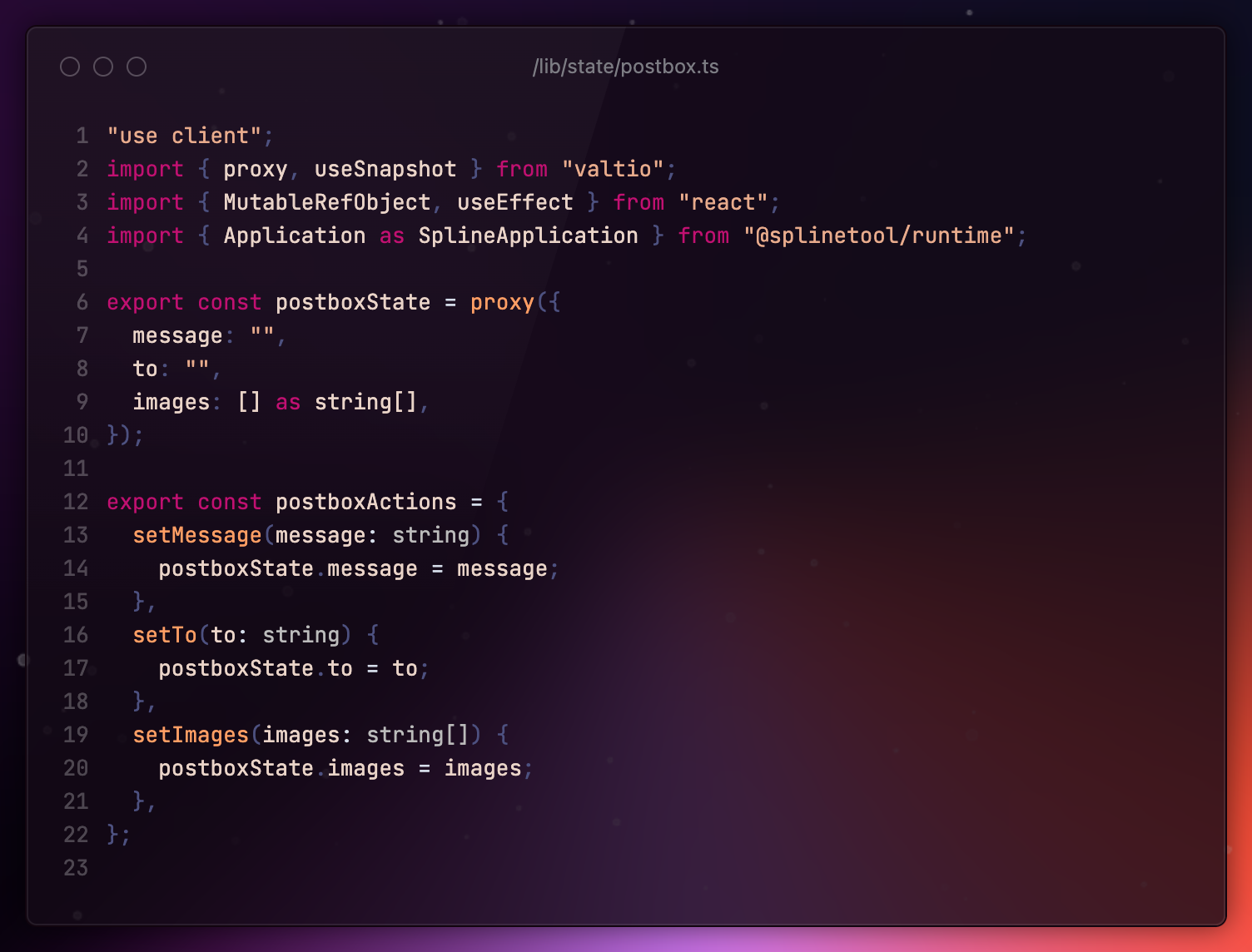The image size is (1252, 952).
Task: Click the from keyword on line 2
Action: 522,169
